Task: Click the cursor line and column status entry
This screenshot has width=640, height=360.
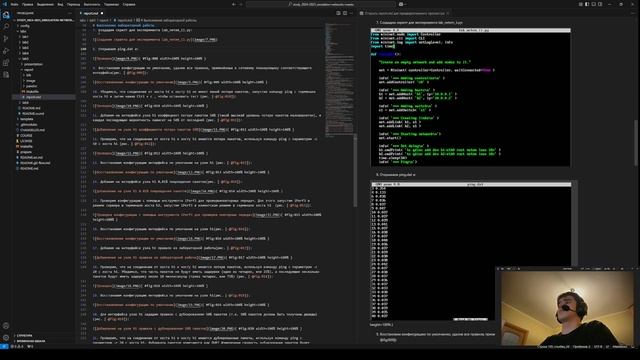Action: coord(553,347)
